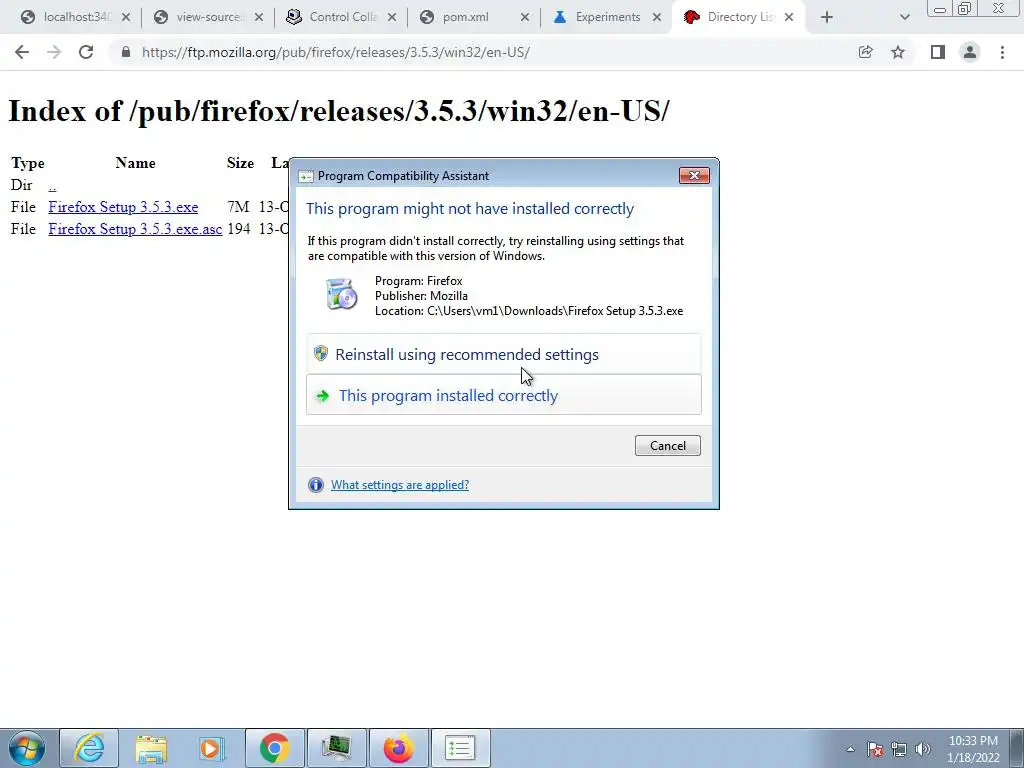The height and width of the screenshot is (768, 1024).
Task: Click the Firefox installer disc icon
Action: pos(342,294)
